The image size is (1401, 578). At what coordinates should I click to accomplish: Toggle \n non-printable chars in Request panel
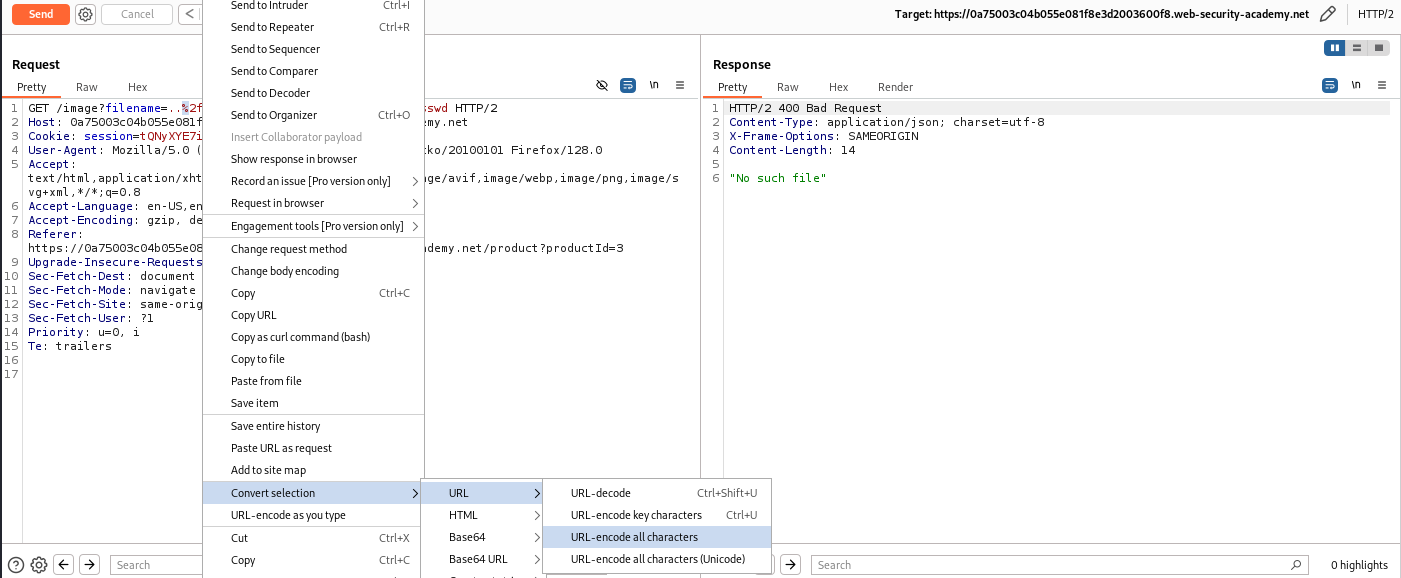point(654,86)
